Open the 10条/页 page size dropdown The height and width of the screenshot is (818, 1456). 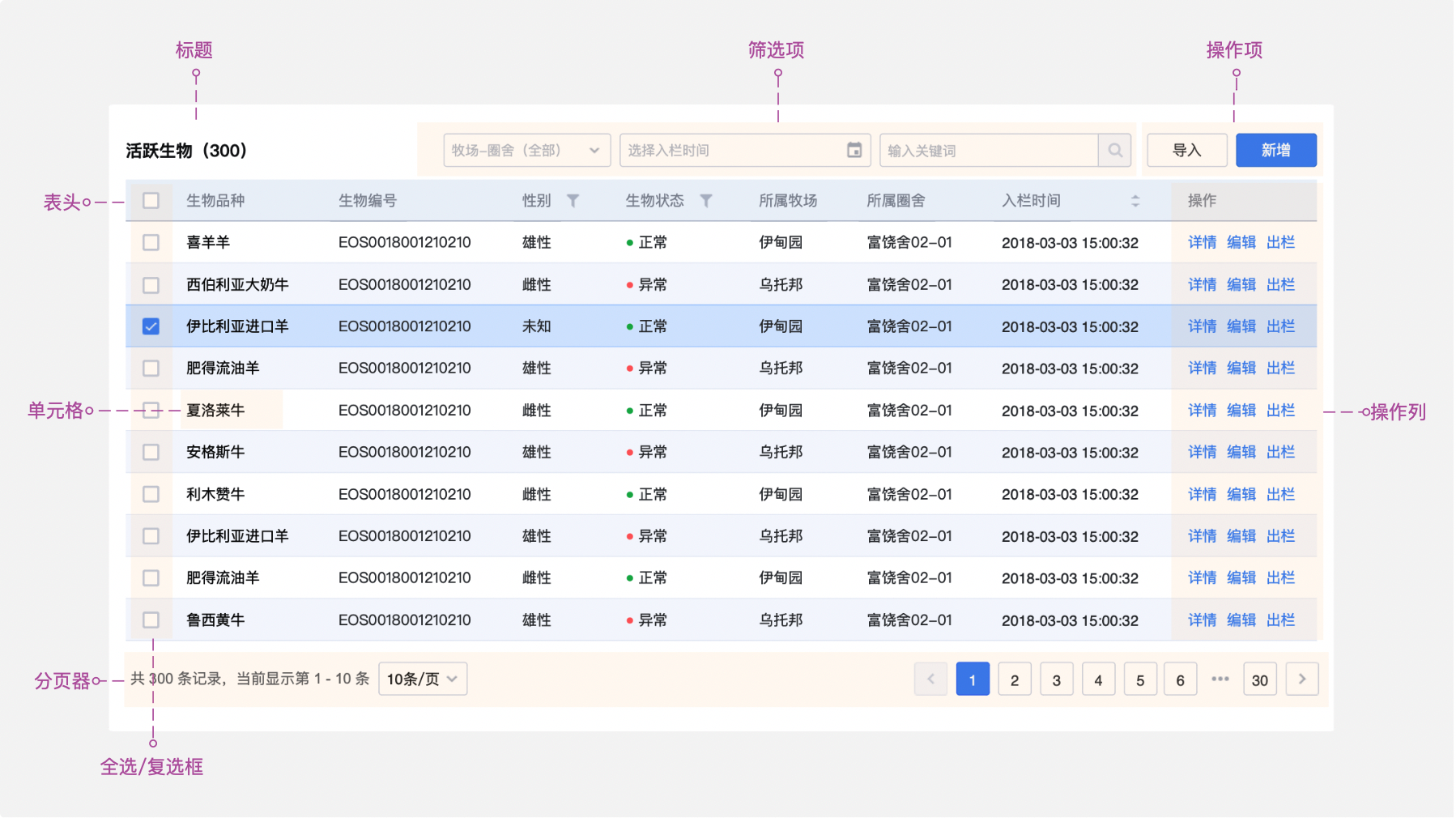click(422, 680)
